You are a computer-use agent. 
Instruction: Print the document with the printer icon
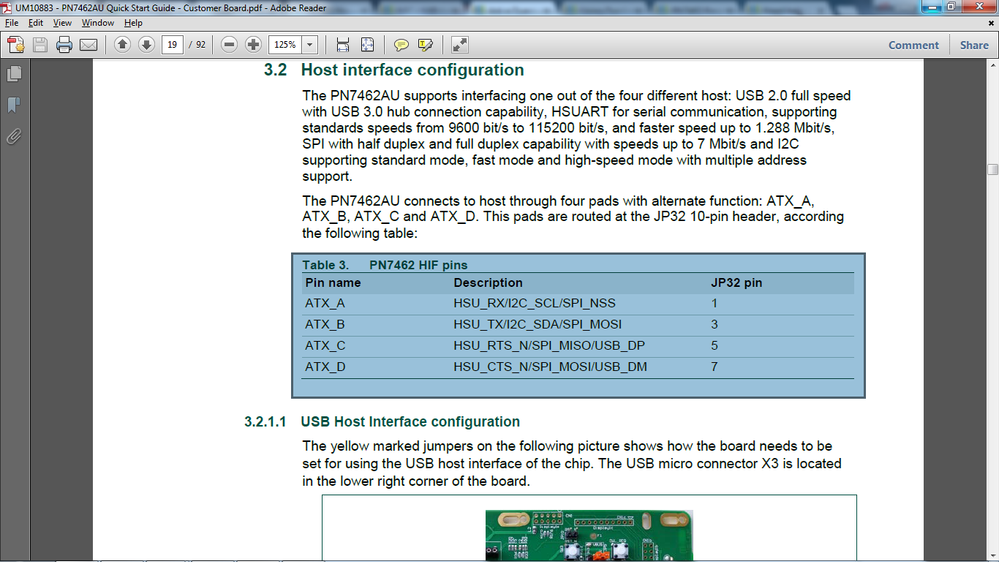coord(64,45)
